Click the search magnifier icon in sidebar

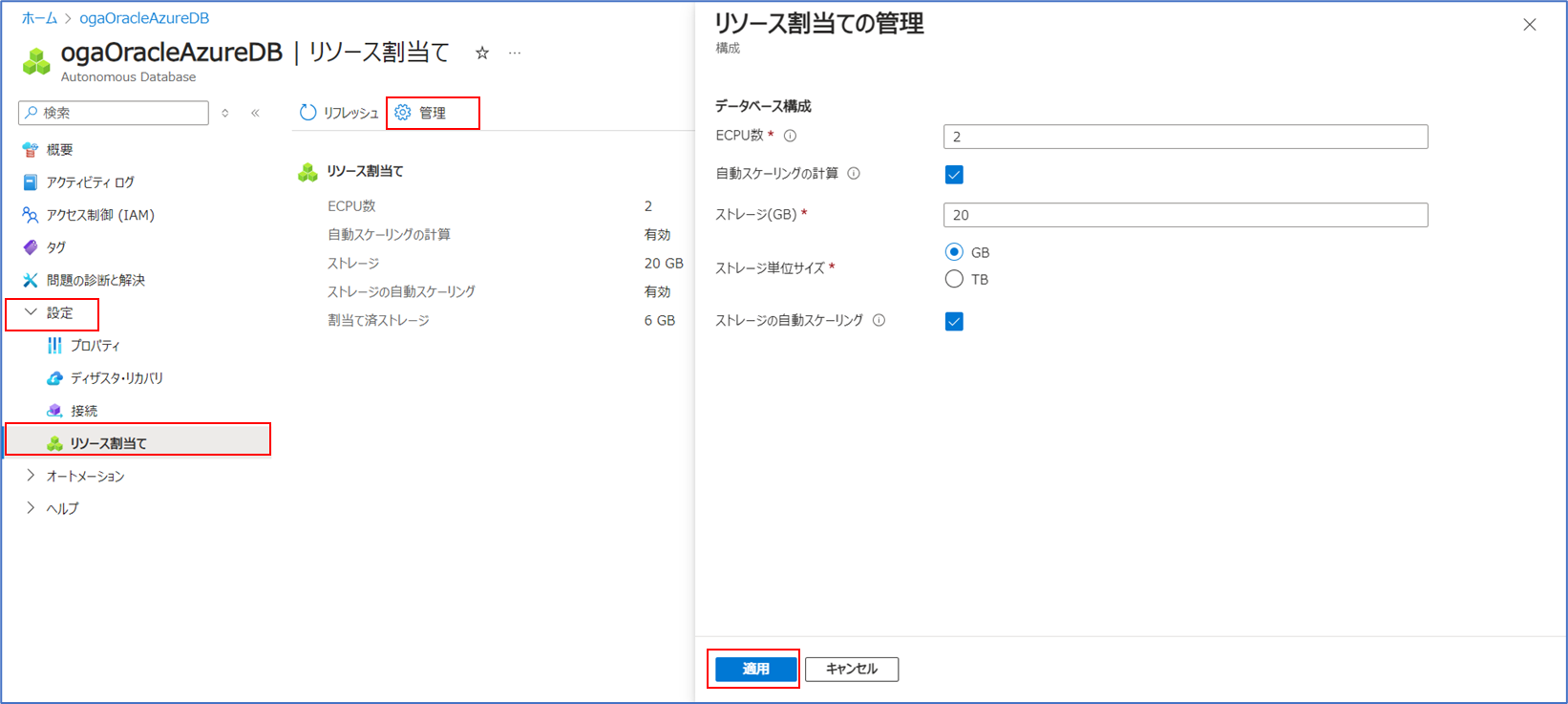(32, 113)
